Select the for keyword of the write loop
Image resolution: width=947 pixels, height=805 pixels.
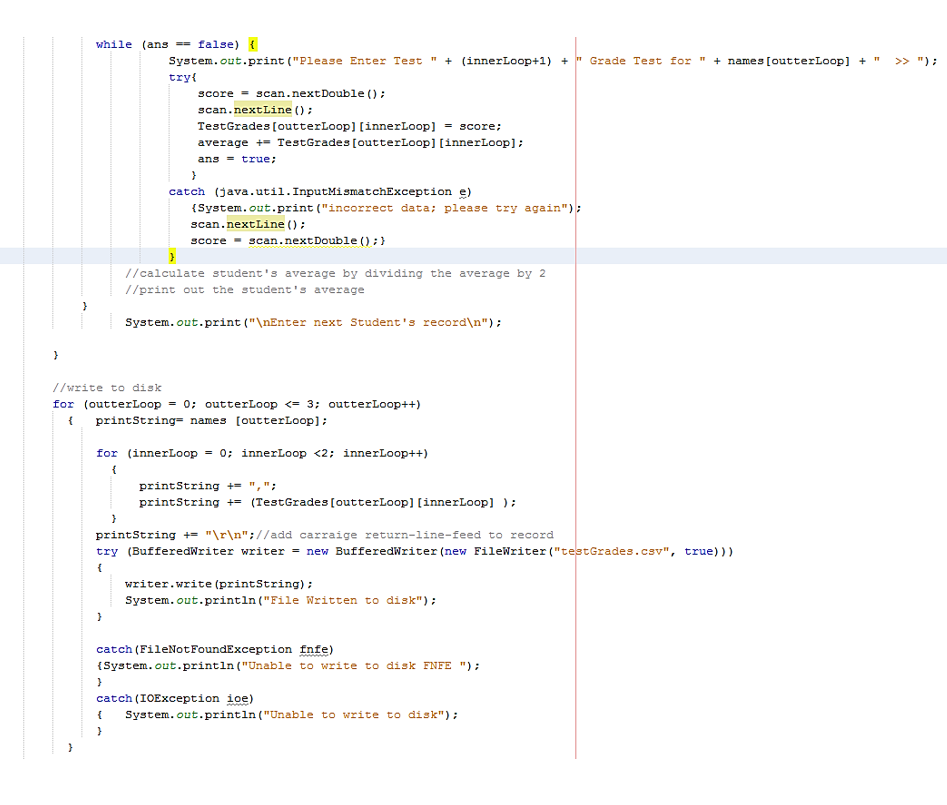pyautogui.click(x=63, y=403)
